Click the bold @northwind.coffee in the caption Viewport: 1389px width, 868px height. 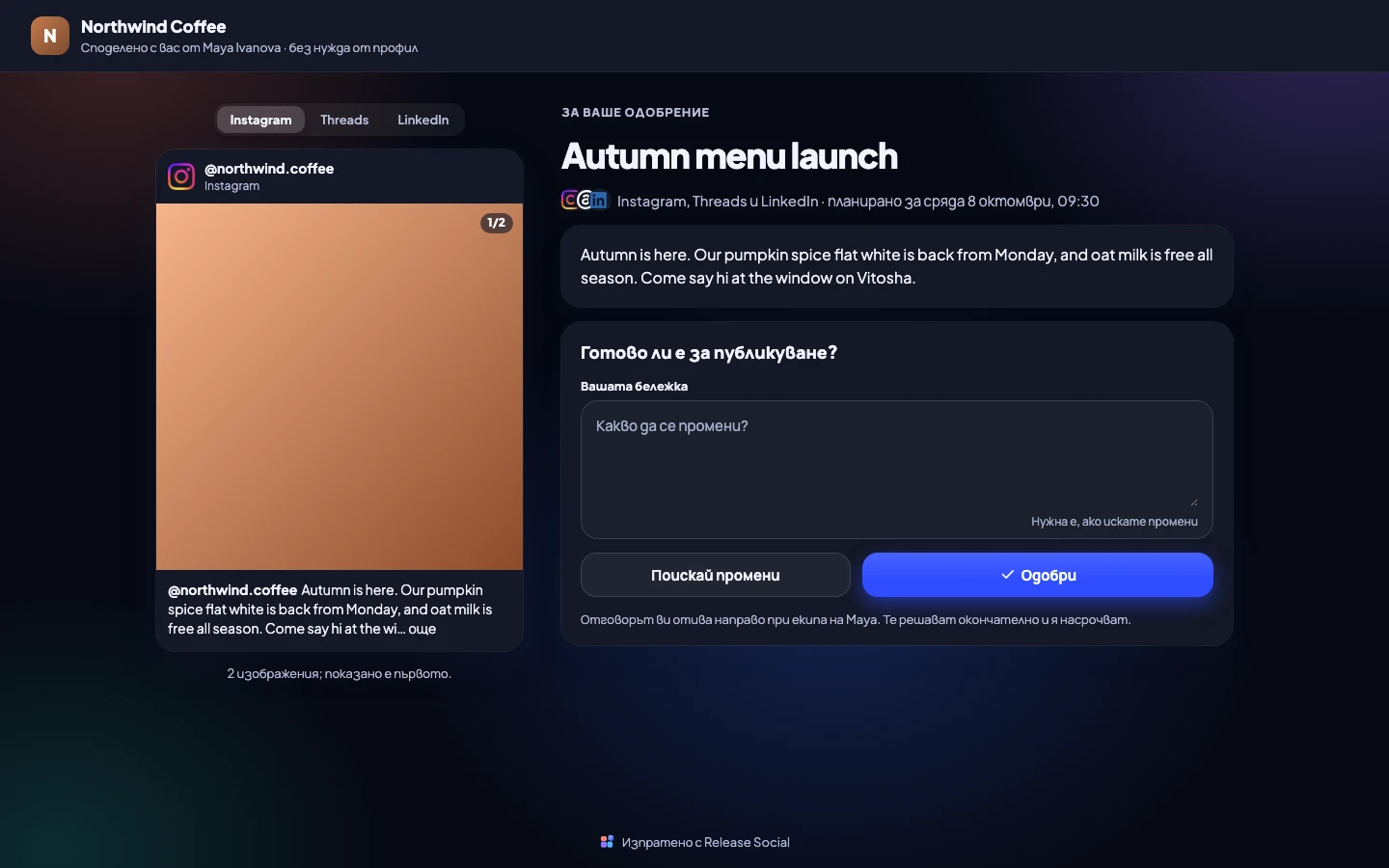coord(232,590)
